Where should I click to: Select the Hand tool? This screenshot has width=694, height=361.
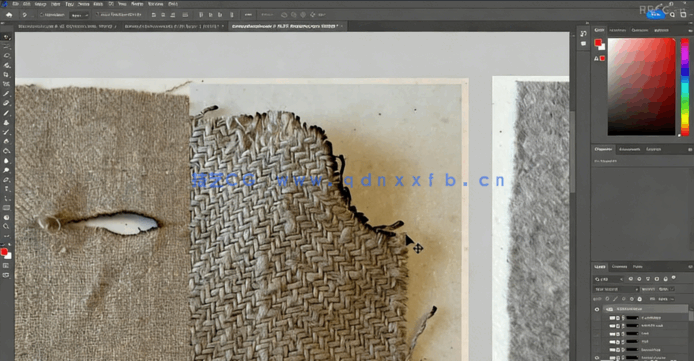(6, 217)
